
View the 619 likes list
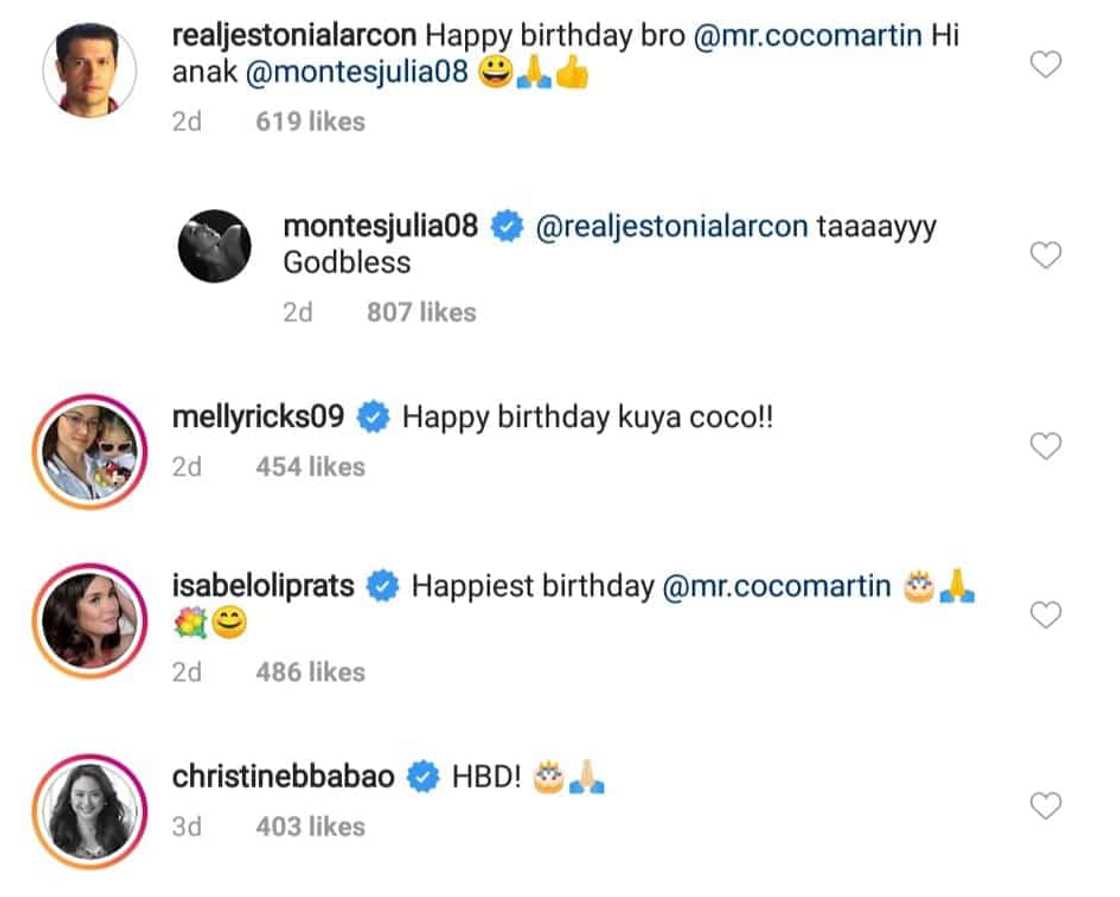[x=310, y=122]
